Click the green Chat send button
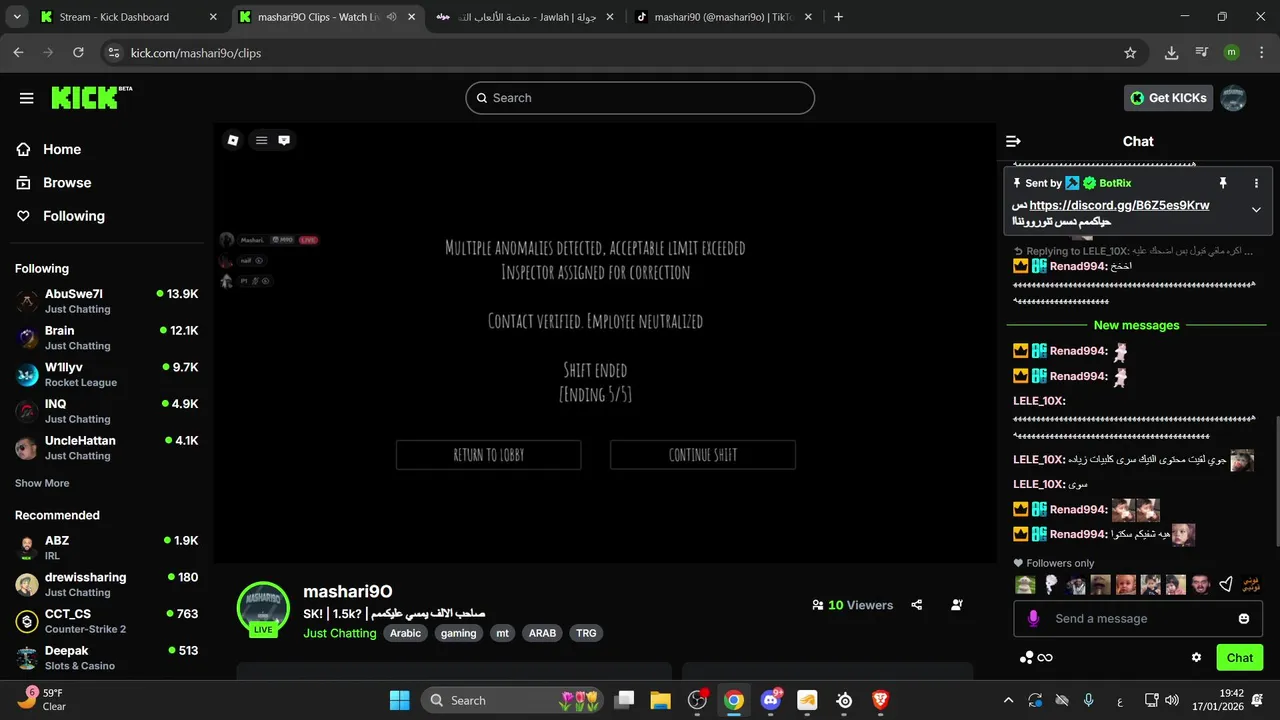This screenshot has width=1280, height=720. click(x=1239, y=657)
